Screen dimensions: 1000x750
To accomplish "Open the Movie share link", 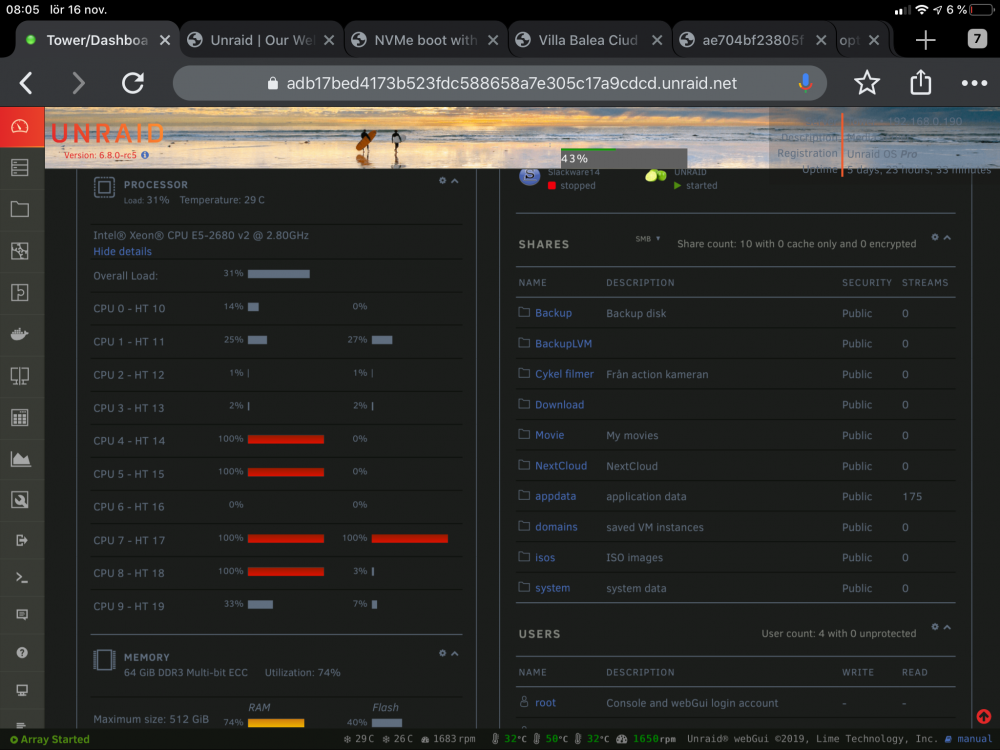I will pyautogui.click(x=549, y=436).
